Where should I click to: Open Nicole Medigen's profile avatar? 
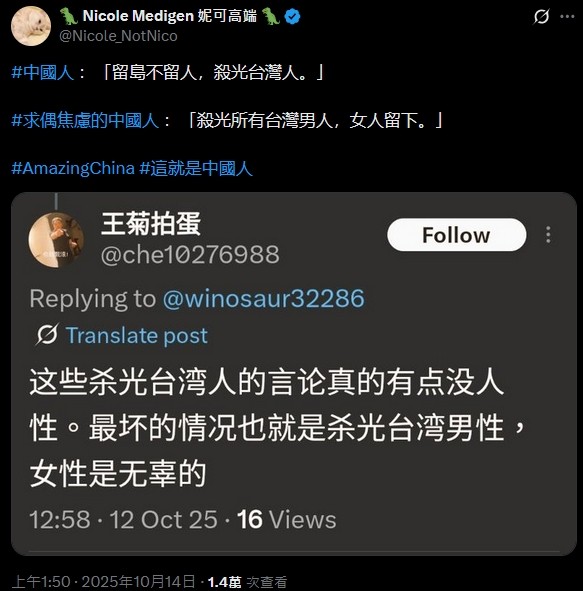pyautogui.click(x=31, y=26)
